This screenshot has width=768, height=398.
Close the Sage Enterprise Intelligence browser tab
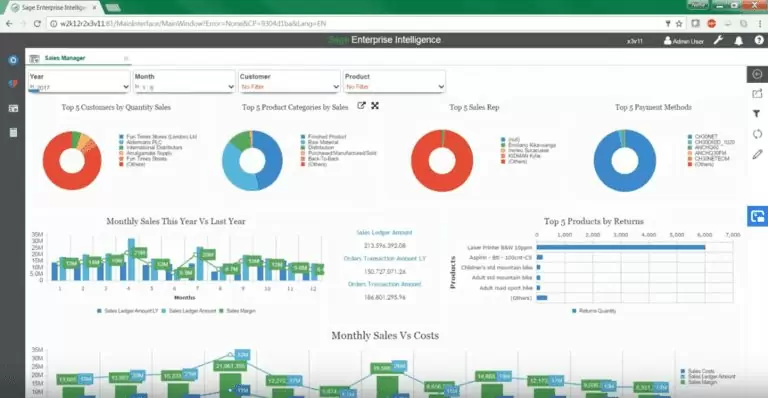click(x=95, y=8)
